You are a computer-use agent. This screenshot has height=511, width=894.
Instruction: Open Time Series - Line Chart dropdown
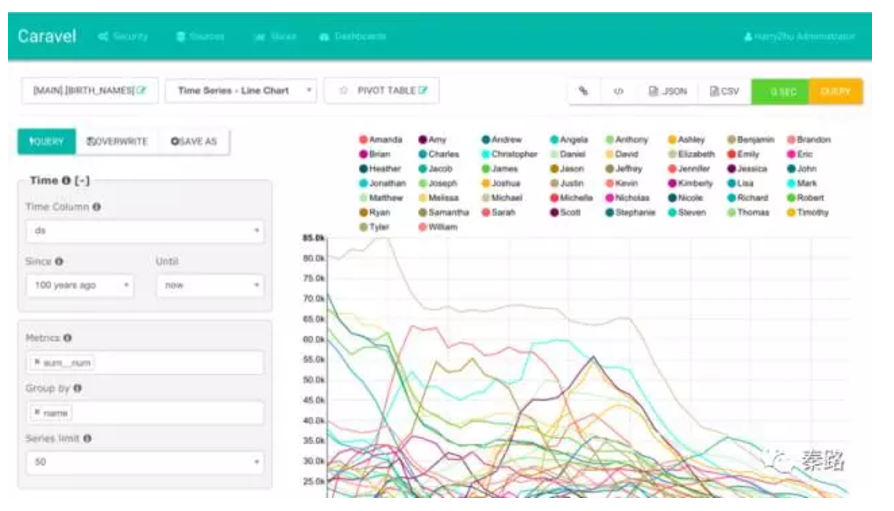(x=241, y=91)
